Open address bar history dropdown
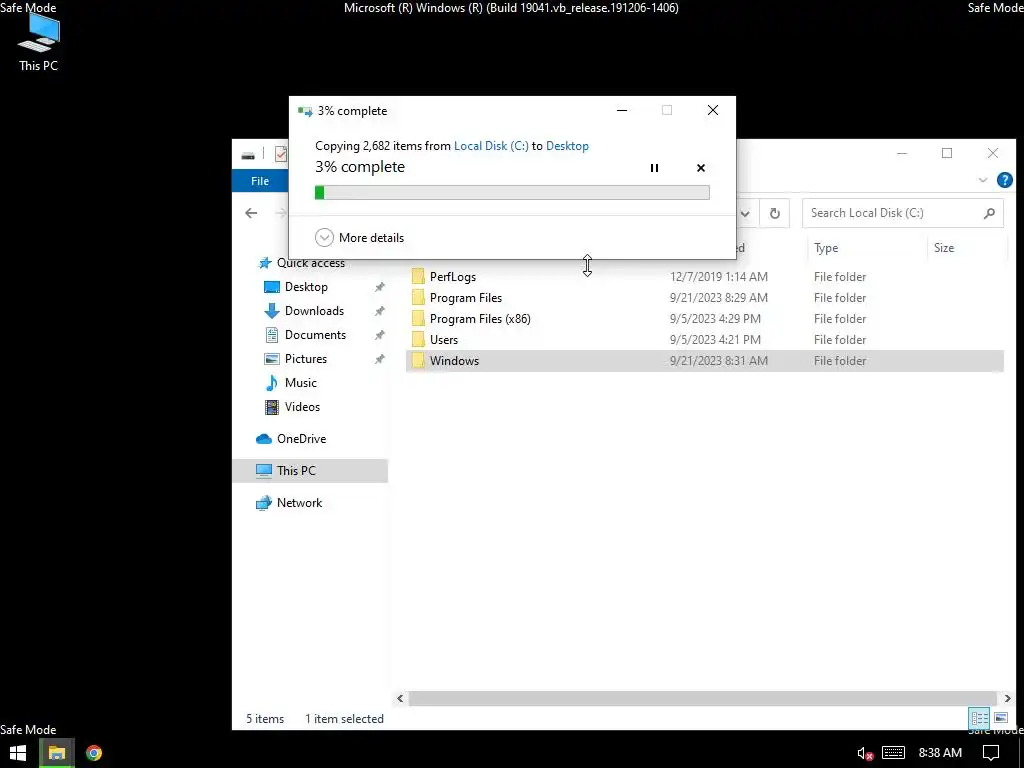Screen dimensions: 1024x768 point(745,213)
